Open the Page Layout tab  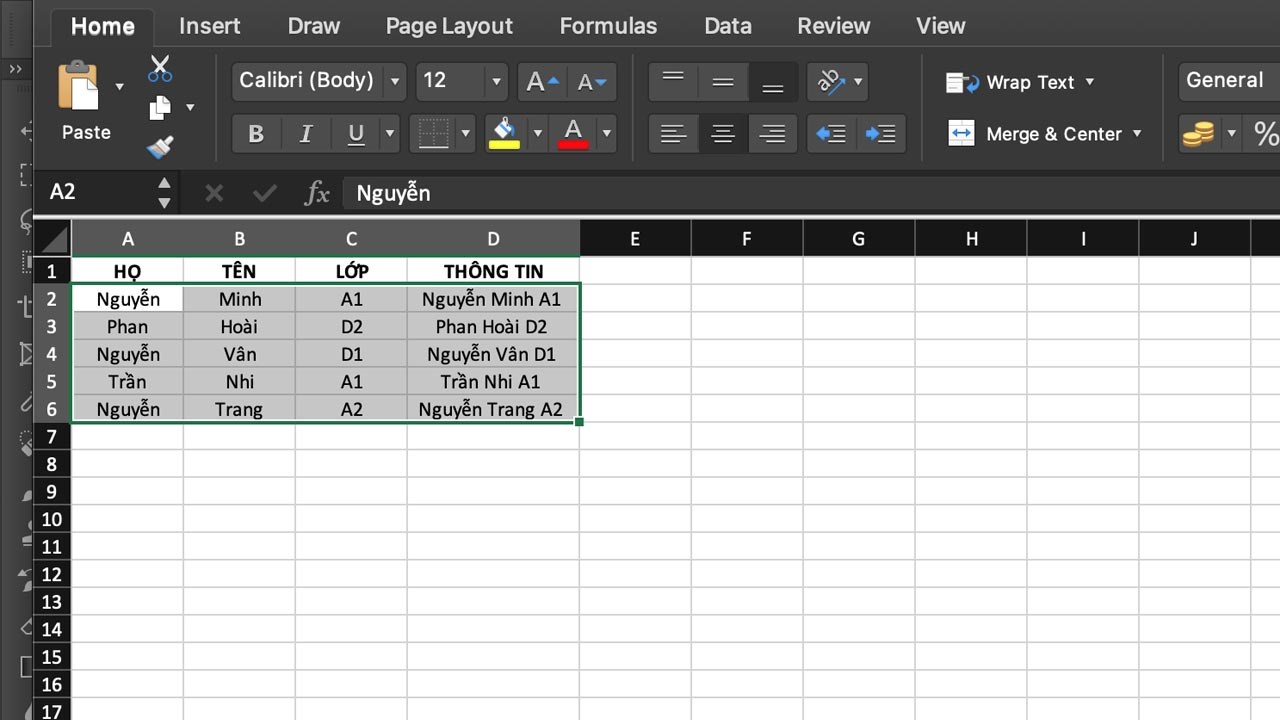coord(449,26)
